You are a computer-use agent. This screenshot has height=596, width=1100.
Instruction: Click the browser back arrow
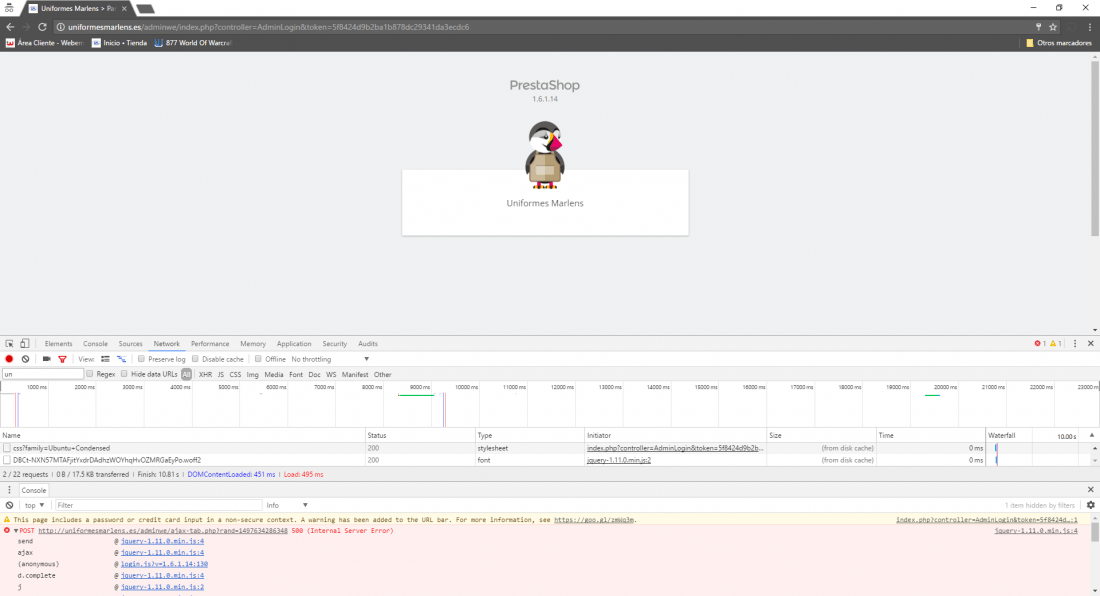click(10, 27)
